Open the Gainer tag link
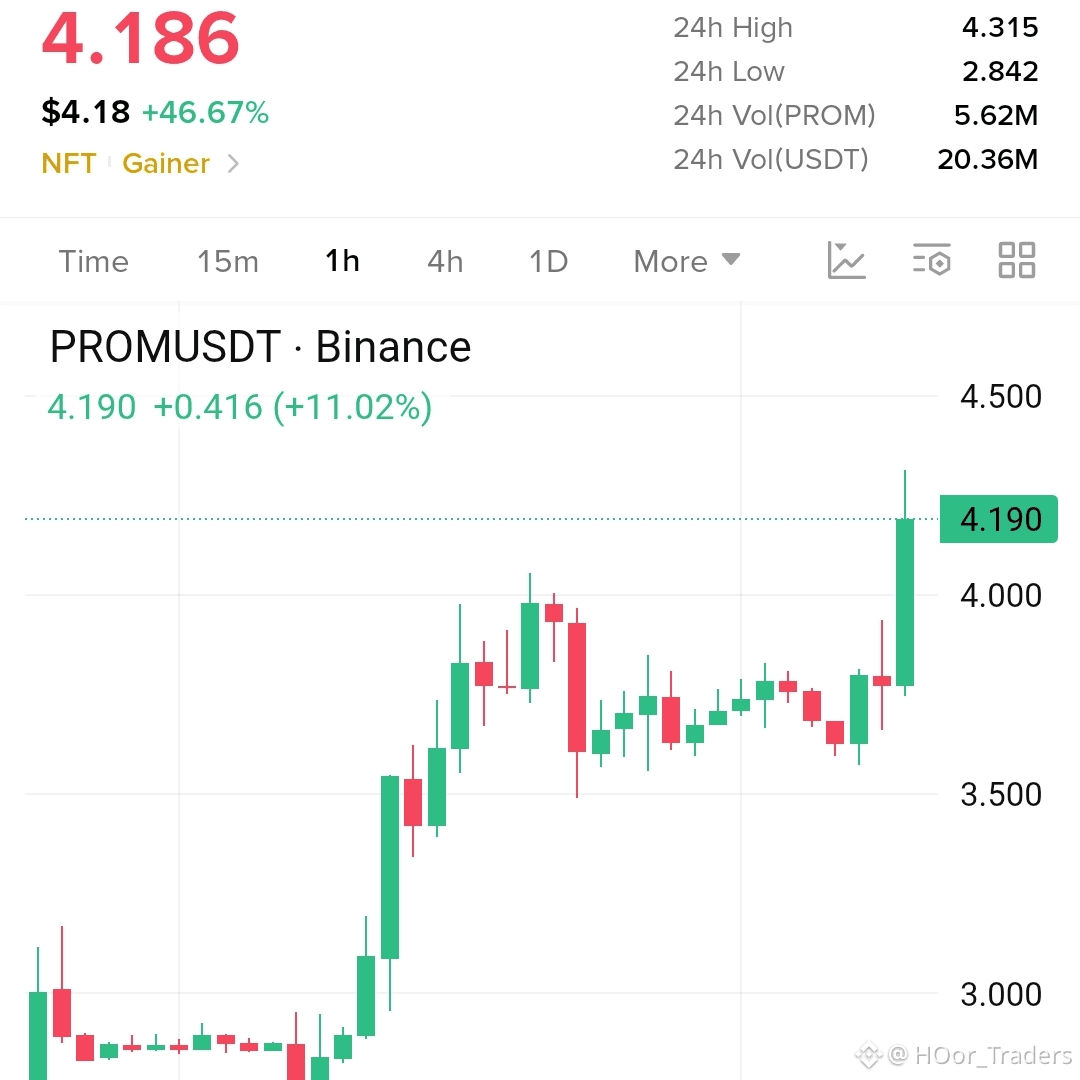The image size is (1080, 1080). click(166, 163)
